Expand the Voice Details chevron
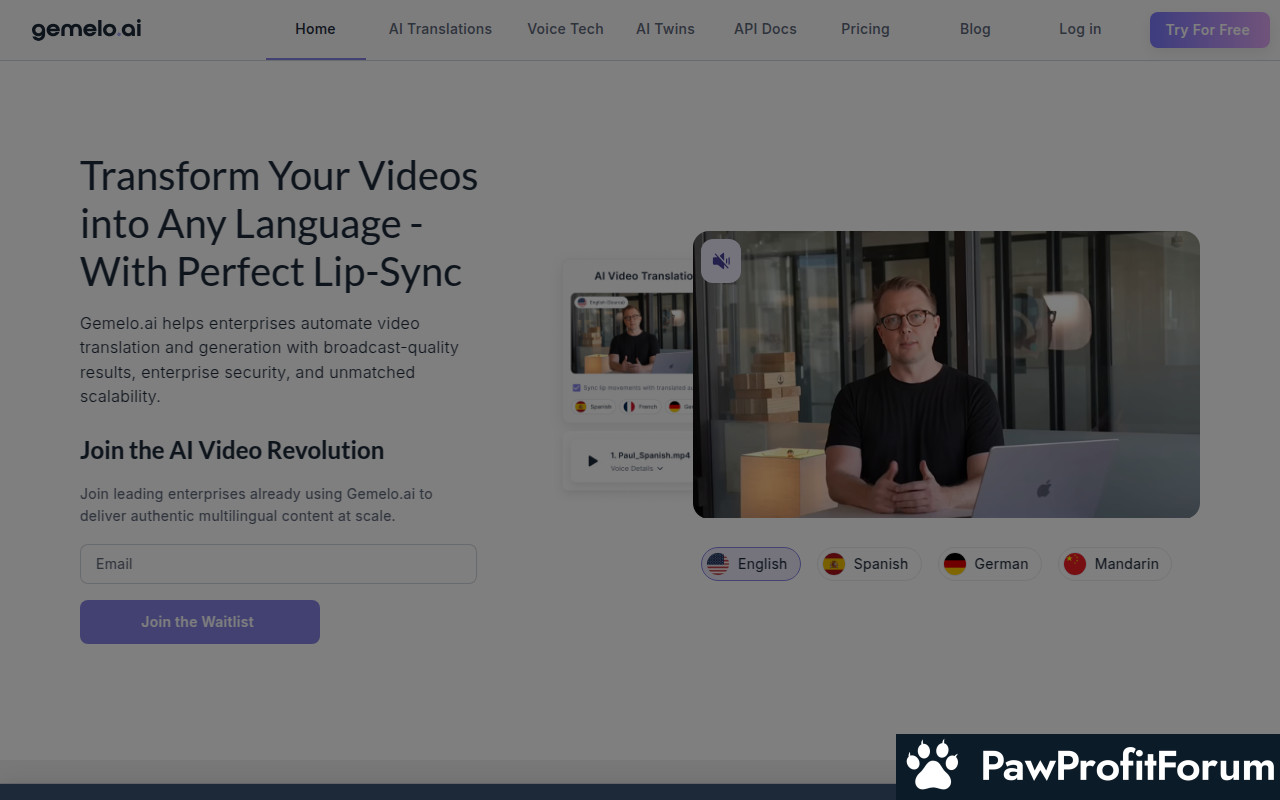Image resolution: width=1280 pixels, height=800 pixels. [660, 468]
